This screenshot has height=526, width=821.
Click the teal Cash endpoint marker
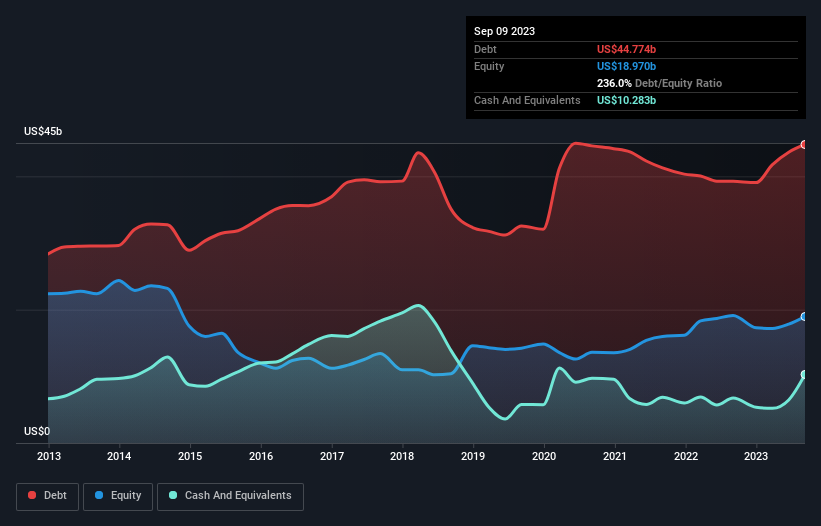click(x=804, y=375)
